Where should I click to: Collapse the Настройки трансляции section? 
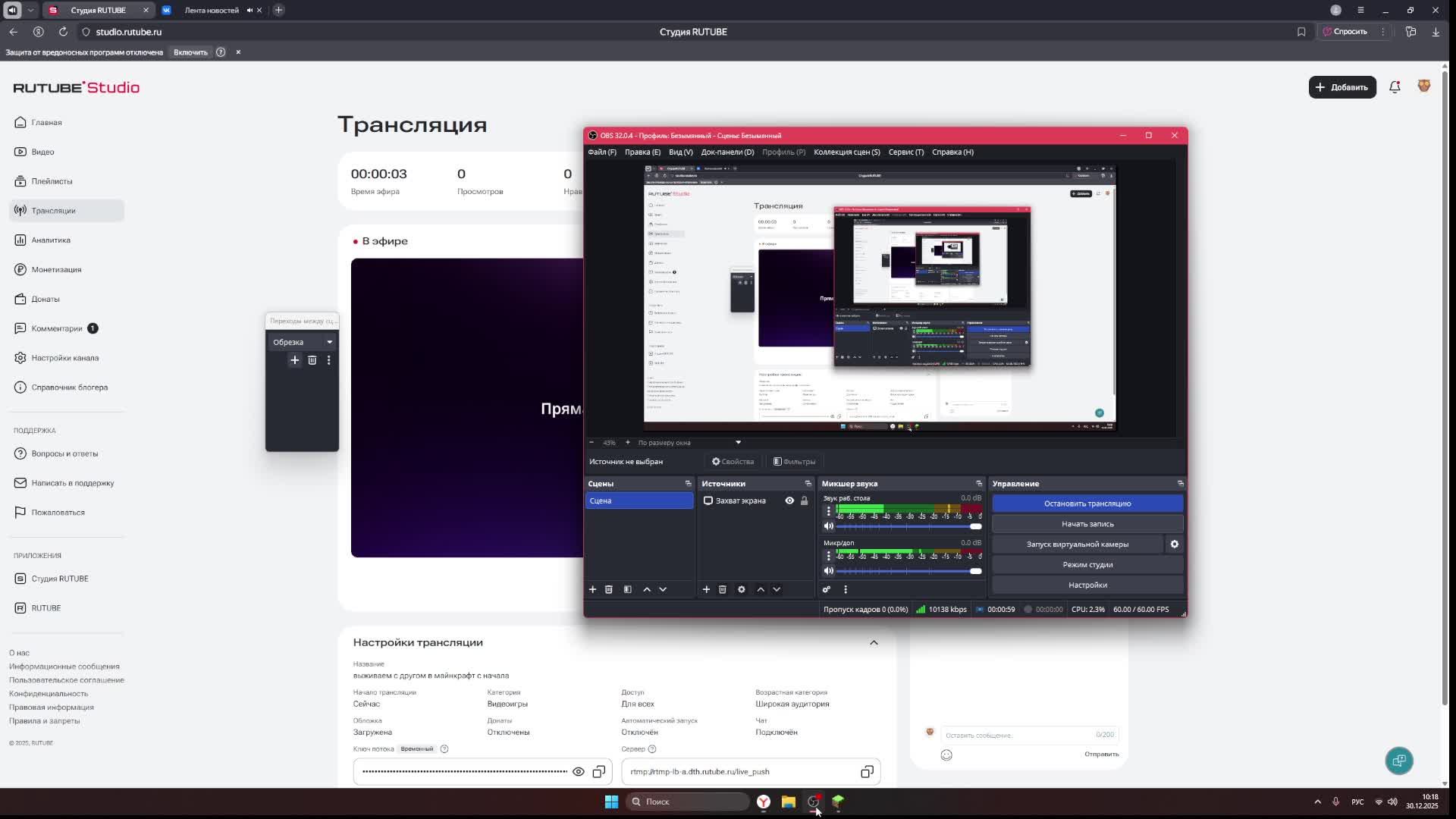(874, 642)
